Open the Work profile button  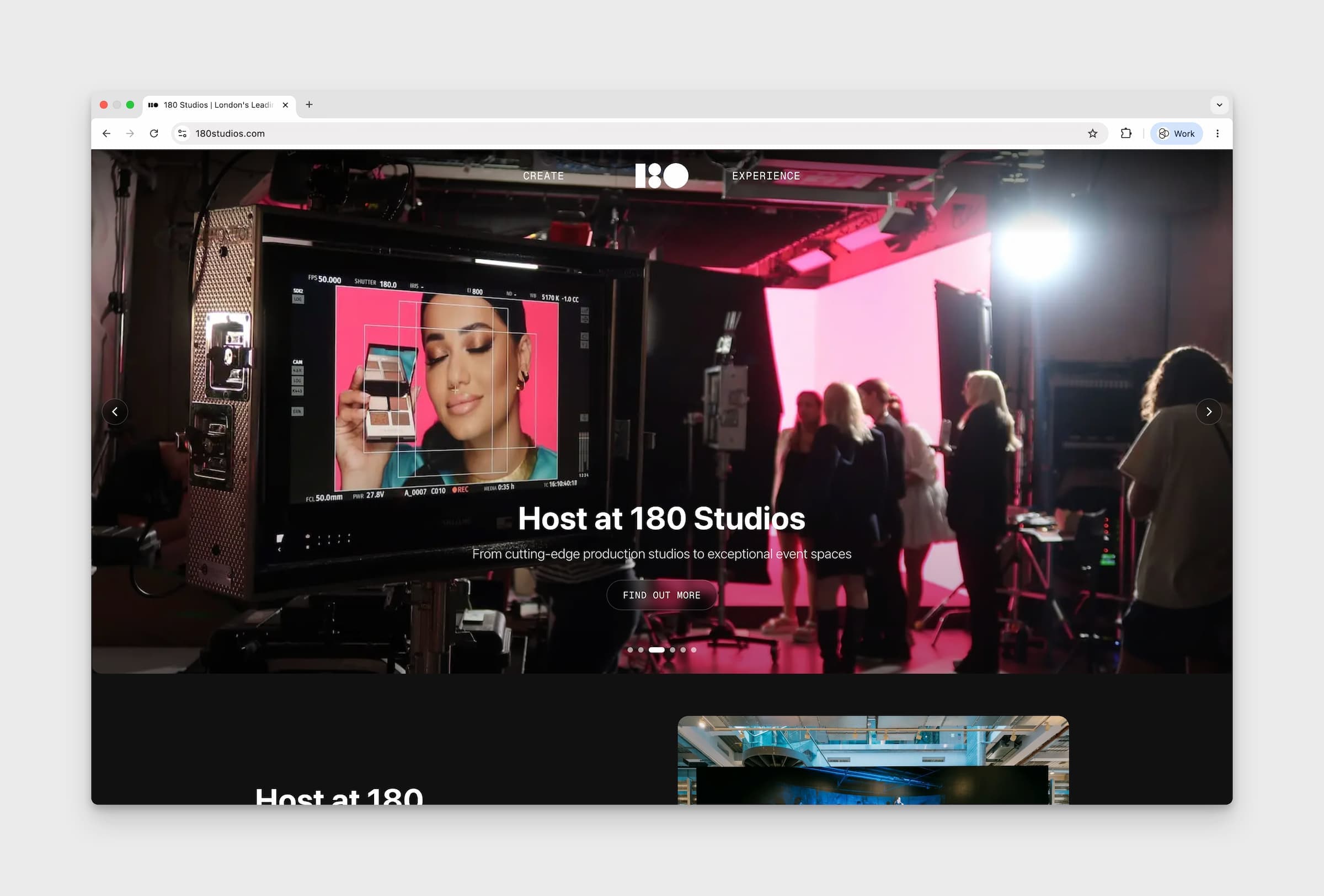point(1177,134)
